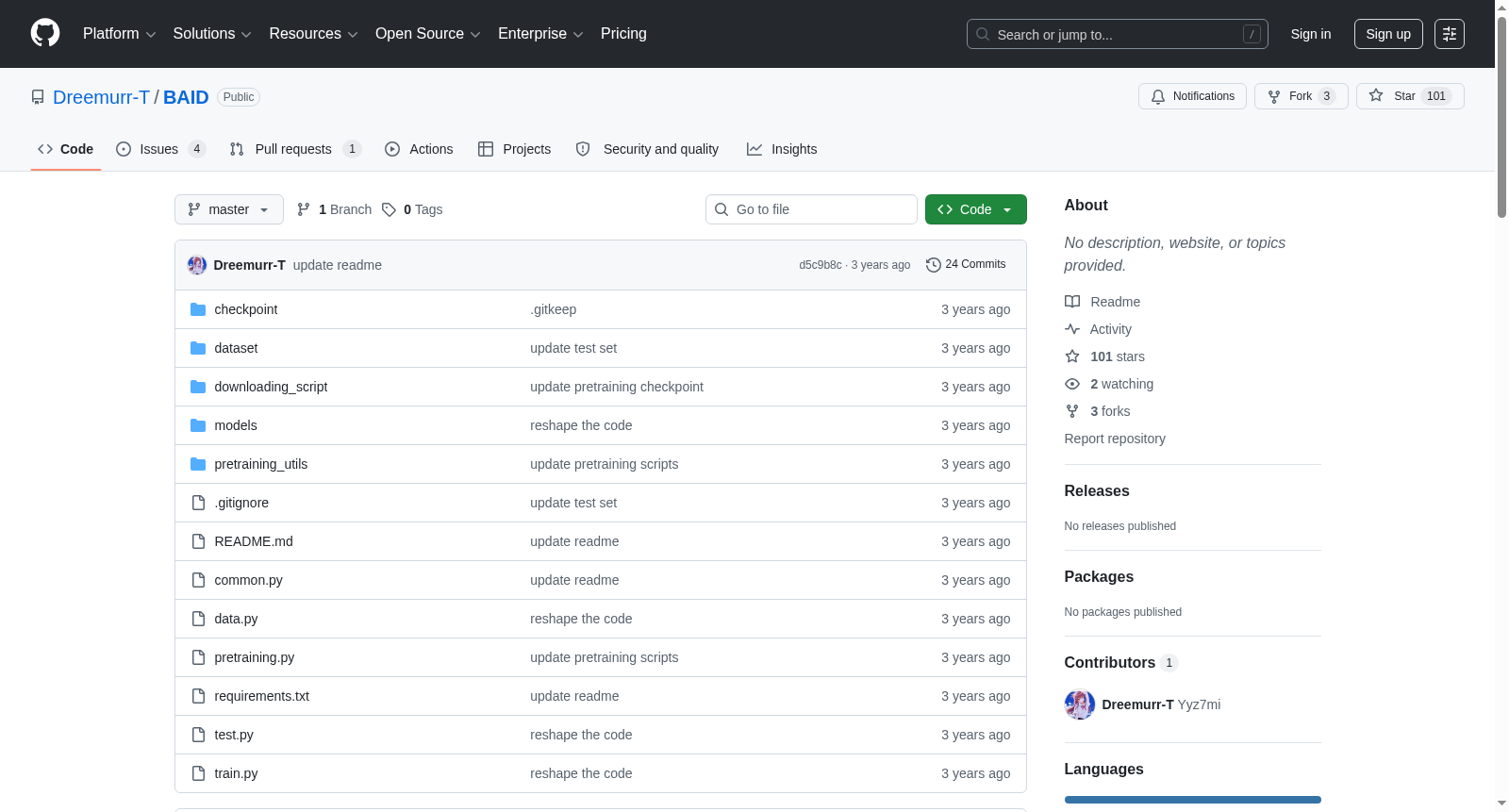Click the Sign in link
This screenshot has height=812, width=1509.
tap(1310, 34)
